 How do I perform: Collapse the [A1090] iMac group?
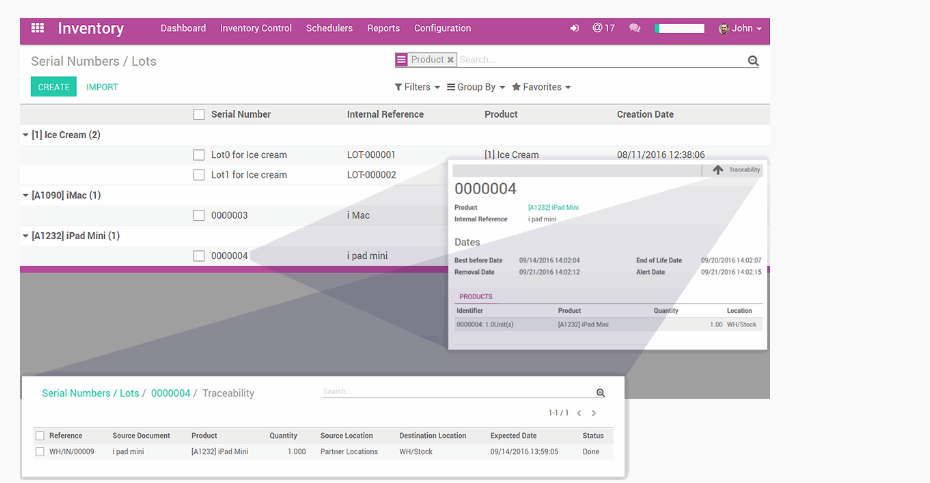[26, 195]
